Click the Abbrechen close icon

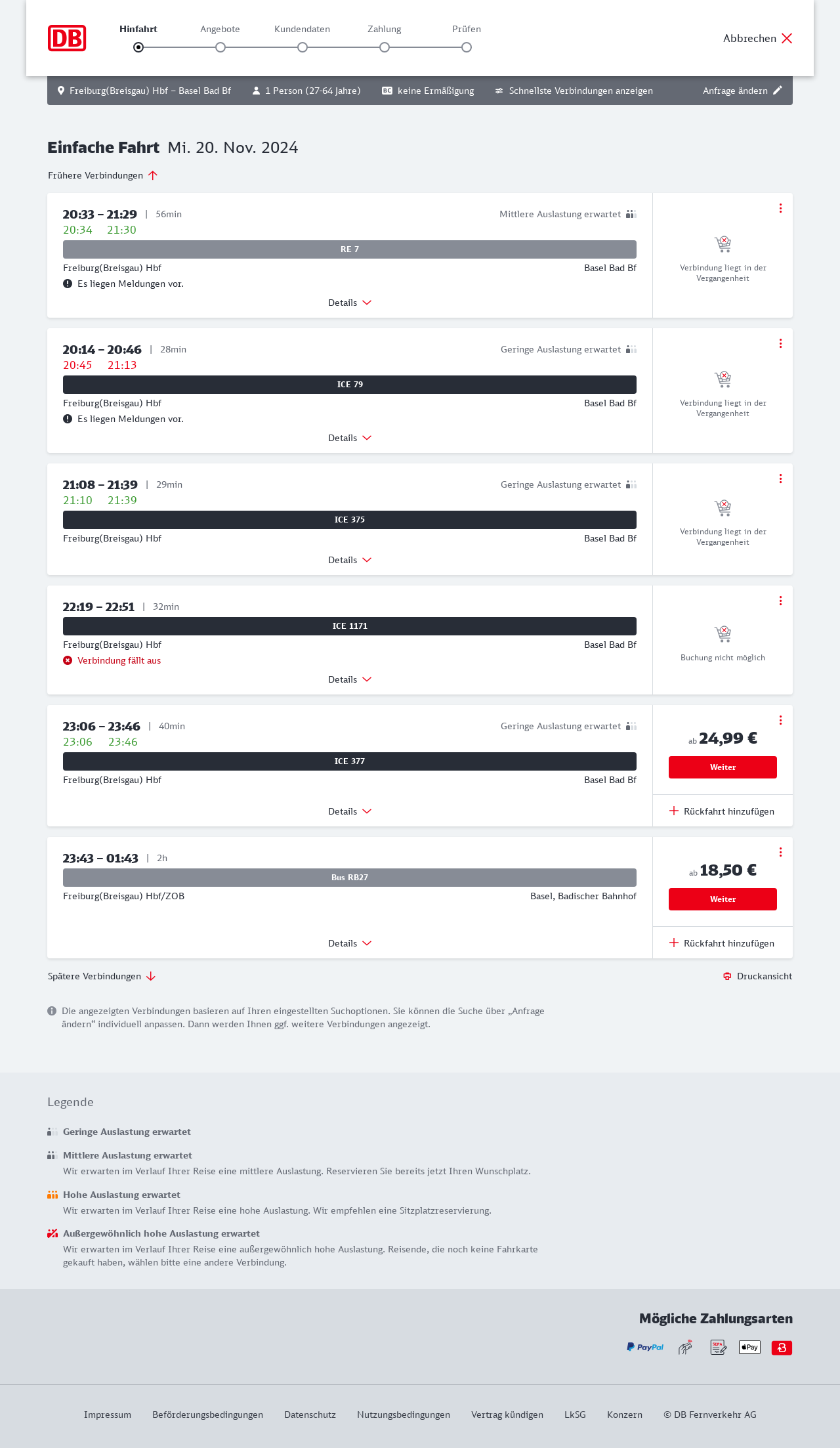(x=787, y=38)
